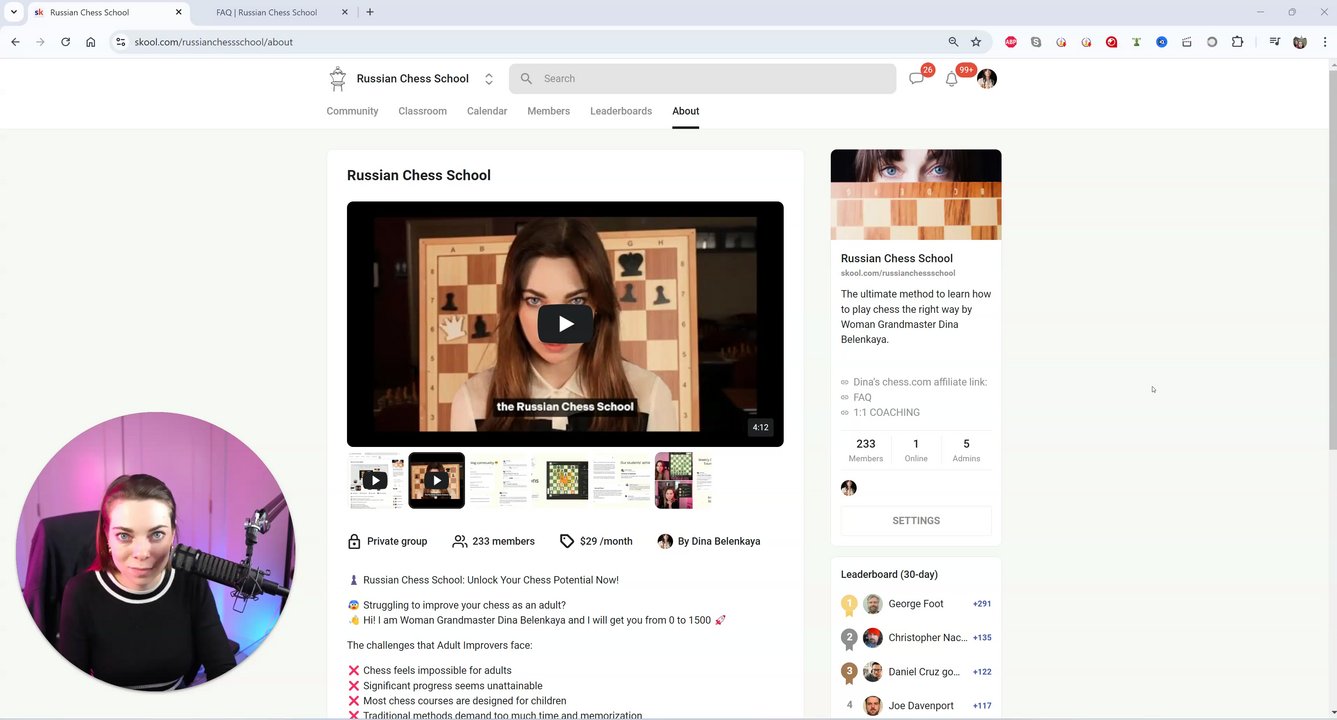The height and width of the screenshot is (720, 1337).
Task: Close the FAQ browser tab
Action: pyautogui.click(x=345, y=12)
